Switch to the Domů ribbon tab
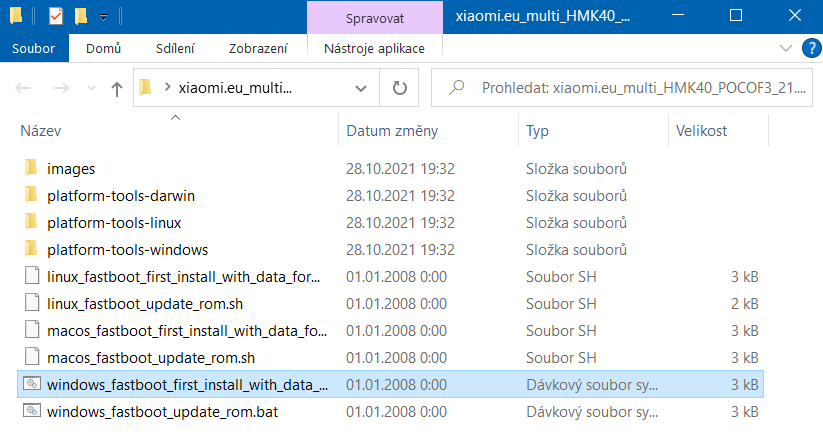 [x=103, y=48]
